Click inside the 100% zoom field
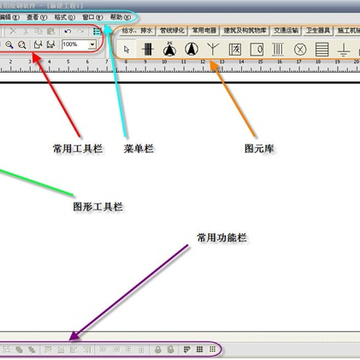360x360 pixels. coord(75,44)
